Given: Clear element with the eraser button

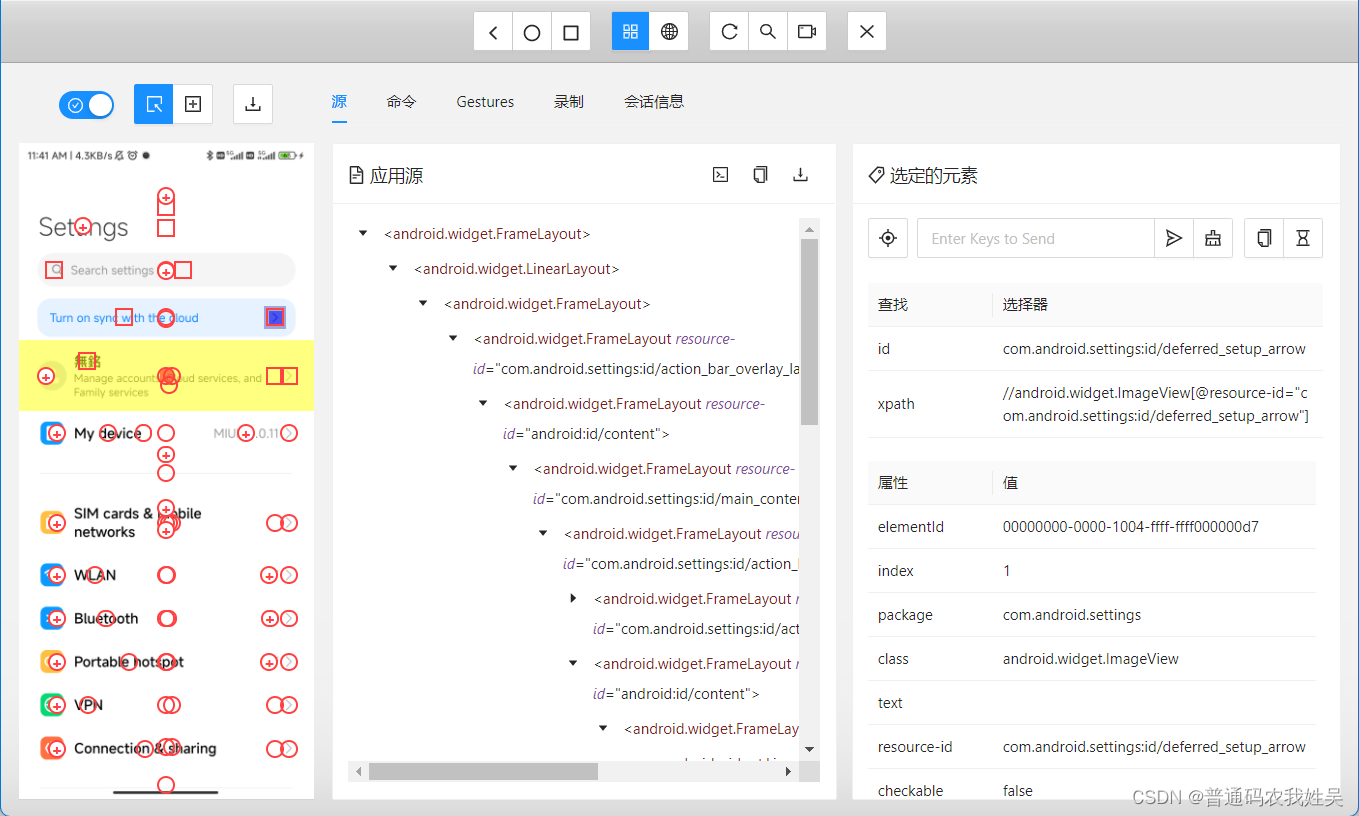Looking at the screenshot, I should pyautogui.click(x=1213, y=238).
